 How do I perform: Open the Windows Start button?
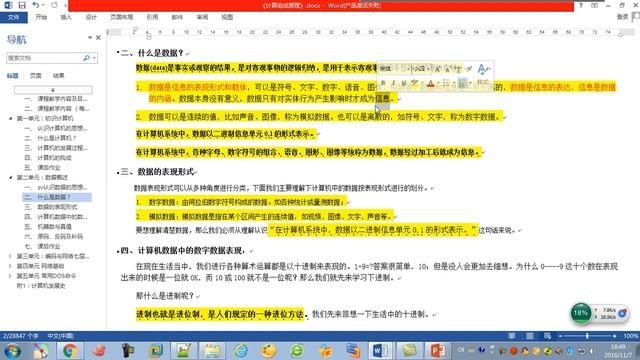(x=12, y=351)
